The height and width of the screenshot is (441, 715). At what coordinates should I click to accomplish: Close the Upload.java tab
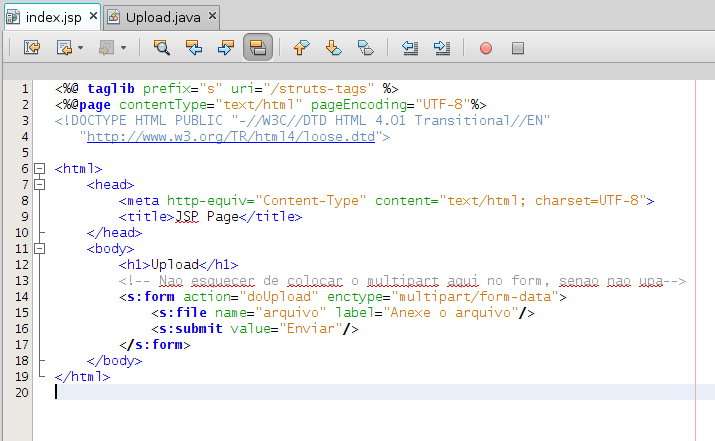tap(212, 16)
